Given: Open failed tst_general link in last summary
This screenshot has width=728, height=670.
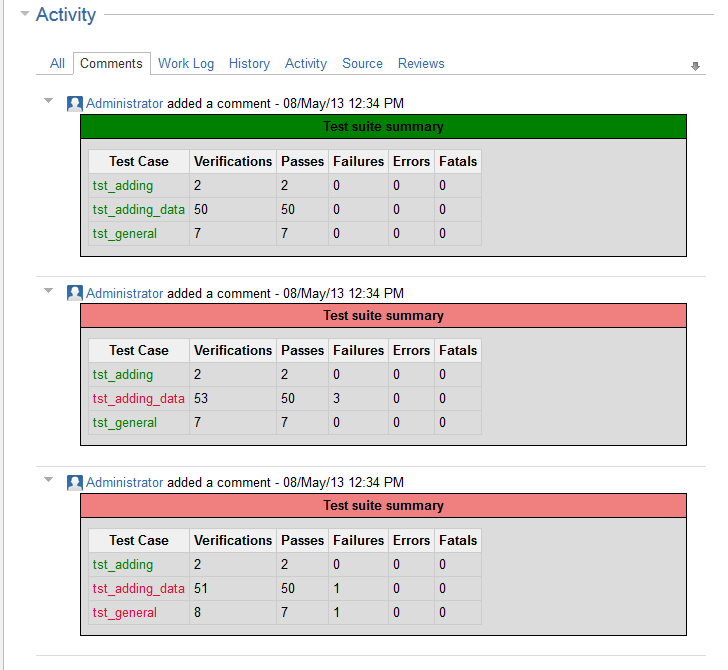Looking at the screenshot, I should (x=125, y=612).
